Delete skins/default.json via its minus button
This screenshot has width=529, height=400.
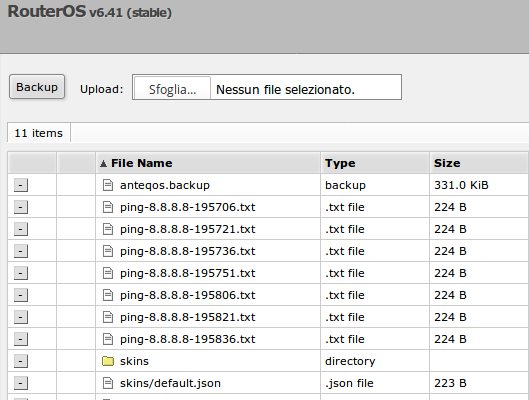pyautogui.click(x=21, y=383)
